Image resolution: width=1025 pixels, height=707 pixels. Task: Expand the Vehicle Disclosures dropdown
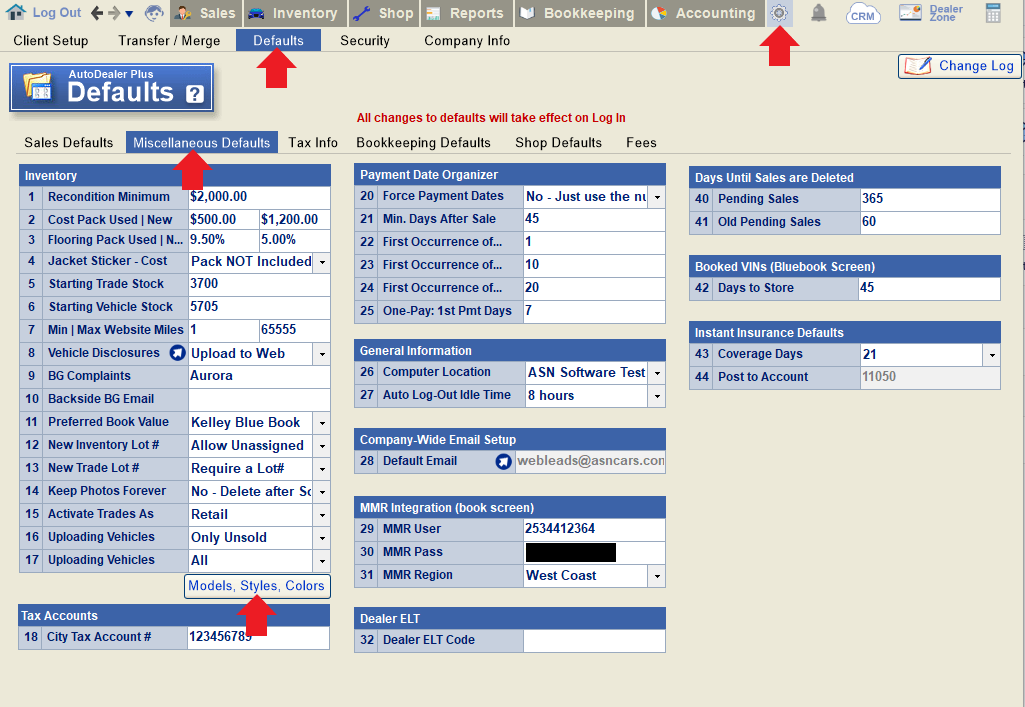[x=322, y=354]
